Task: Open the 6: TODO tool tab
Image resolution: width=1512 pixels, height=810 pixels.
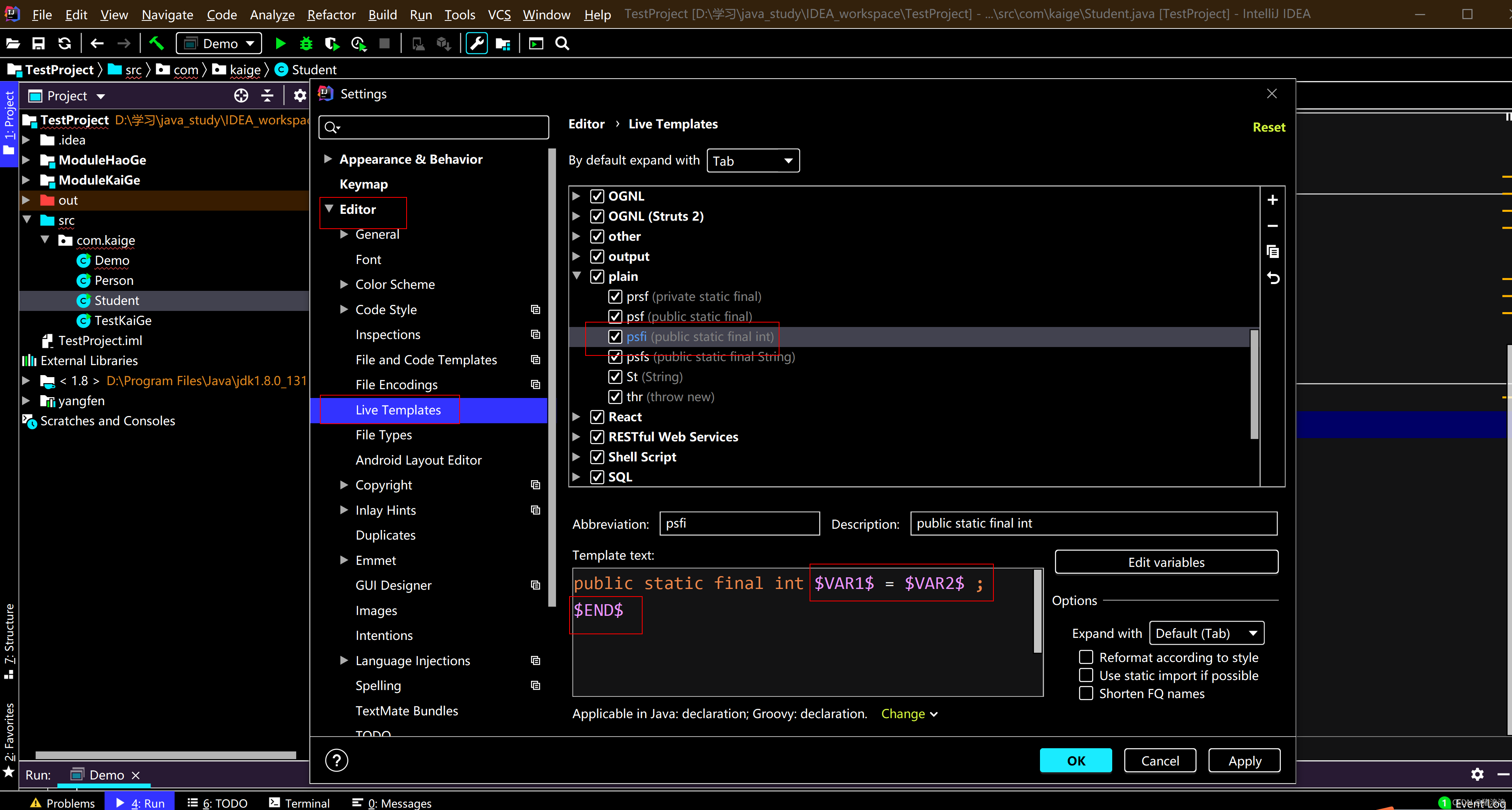Action: click(217, 802)
